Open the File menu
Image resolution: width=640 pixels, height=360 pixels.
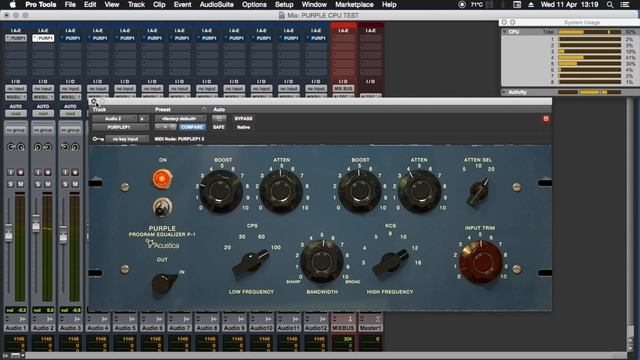70,4
